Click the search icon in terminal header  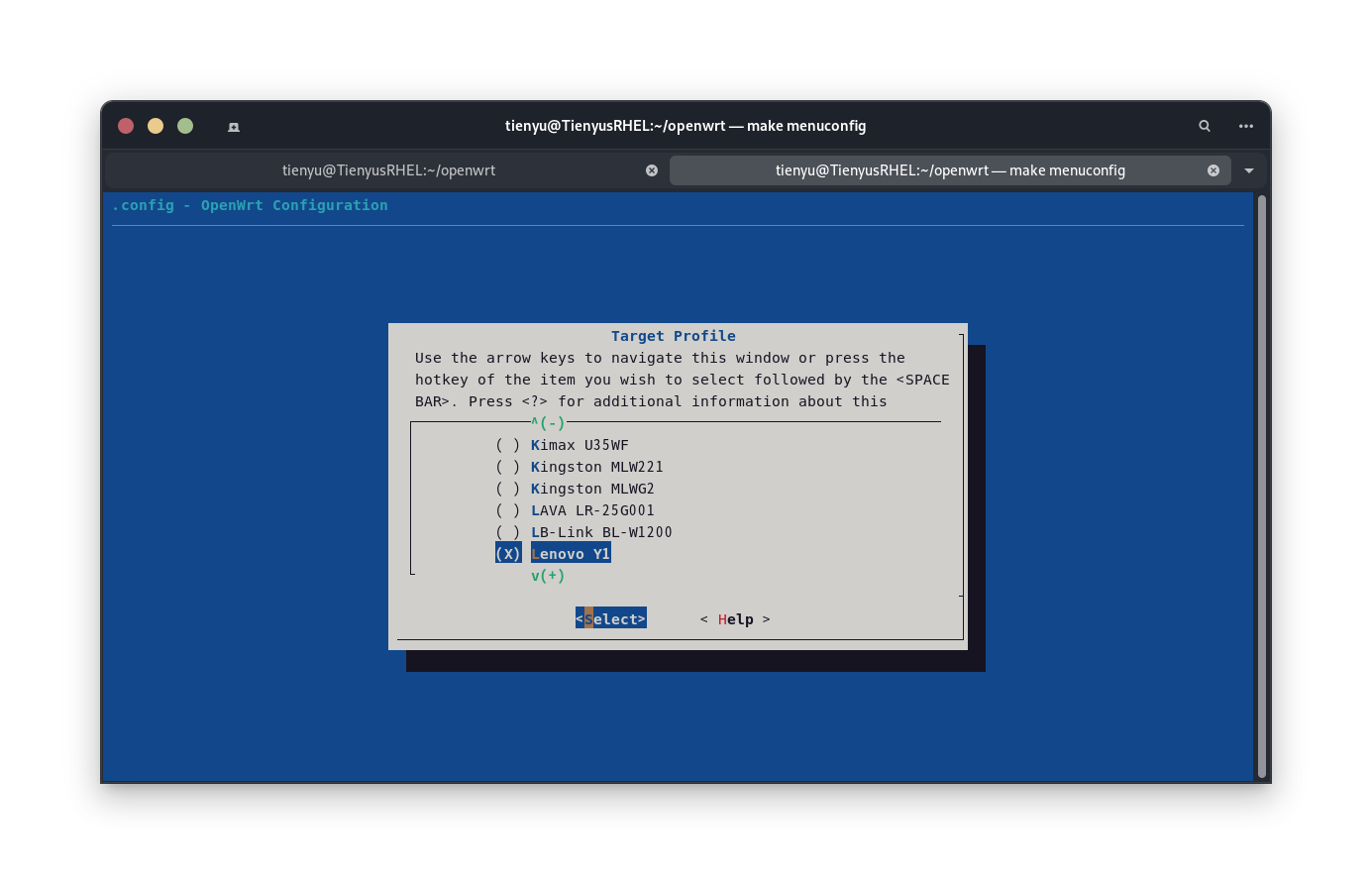1205,126
